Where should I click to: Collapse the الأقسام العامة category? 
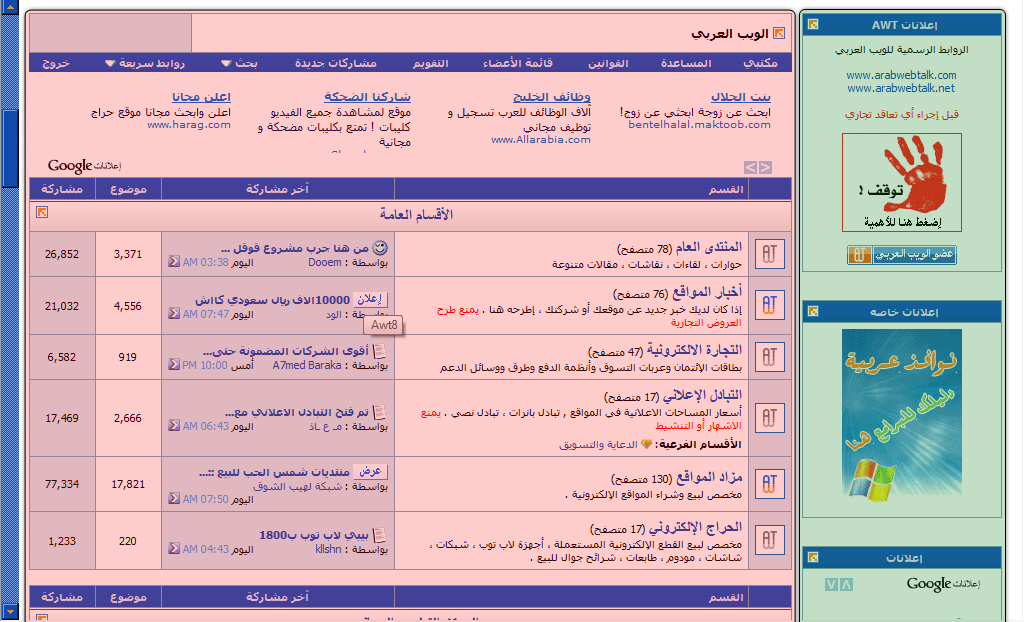point(42,212)
